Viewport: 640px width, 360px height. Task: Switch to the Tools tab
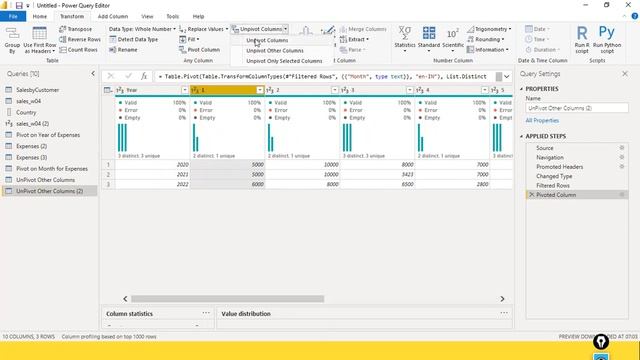click(173, 16)
